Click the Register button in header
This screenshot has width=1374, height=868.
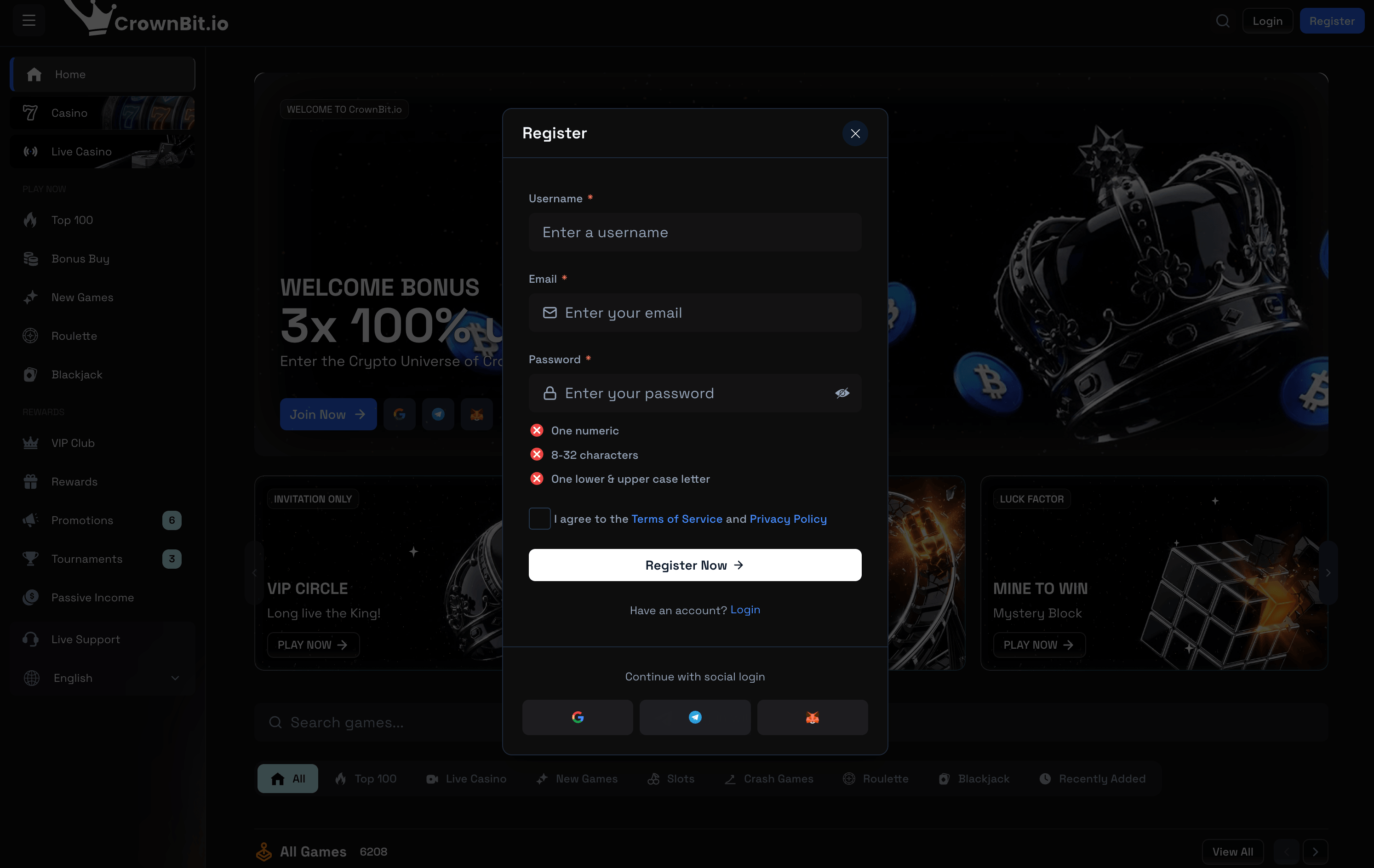(1332, 21)
